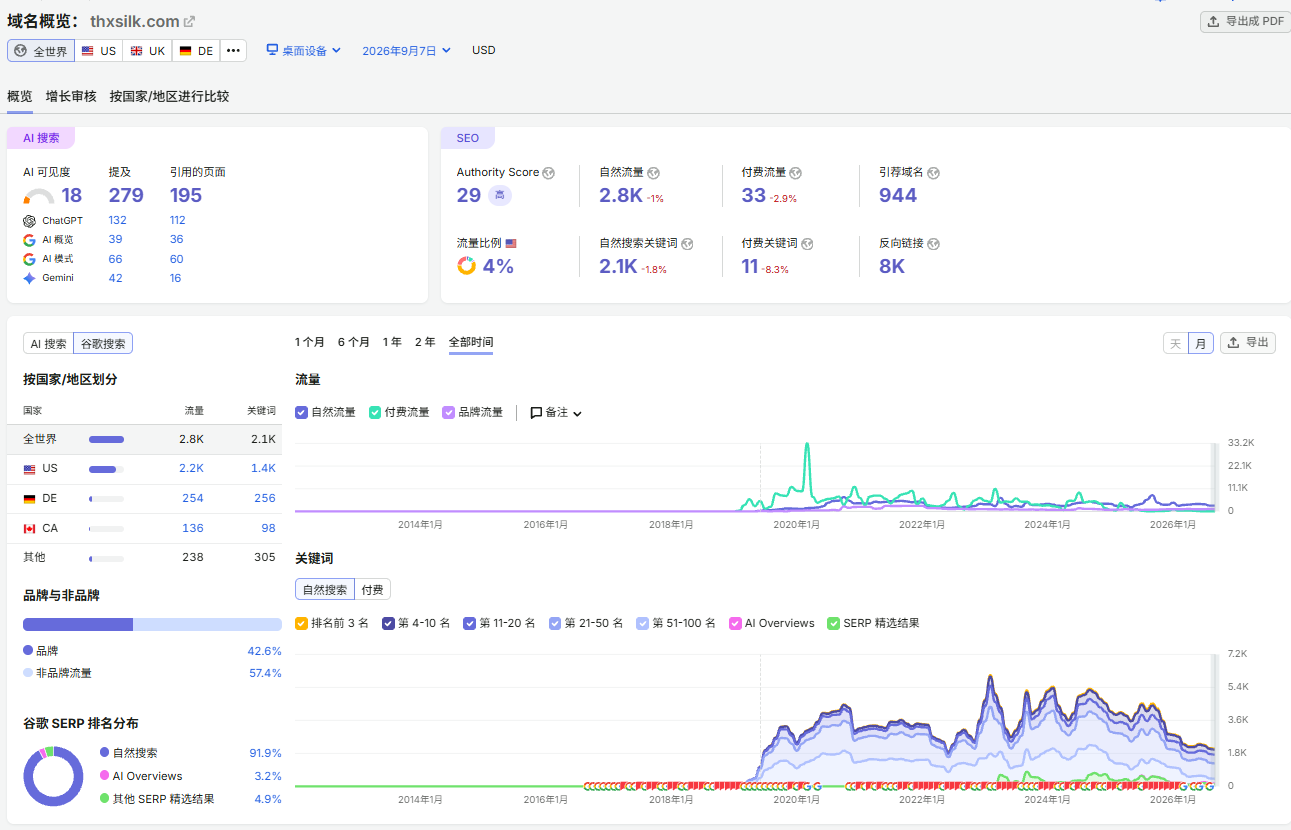Expand the 备注 notes dropdown

click(556, 412)
